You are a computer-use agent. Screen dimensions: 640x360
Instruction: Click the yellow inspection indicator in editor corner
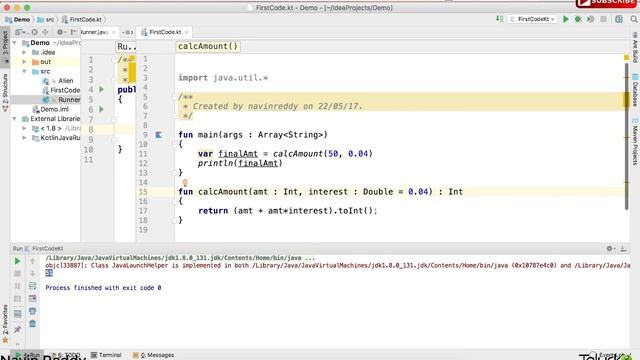(627, 58)
